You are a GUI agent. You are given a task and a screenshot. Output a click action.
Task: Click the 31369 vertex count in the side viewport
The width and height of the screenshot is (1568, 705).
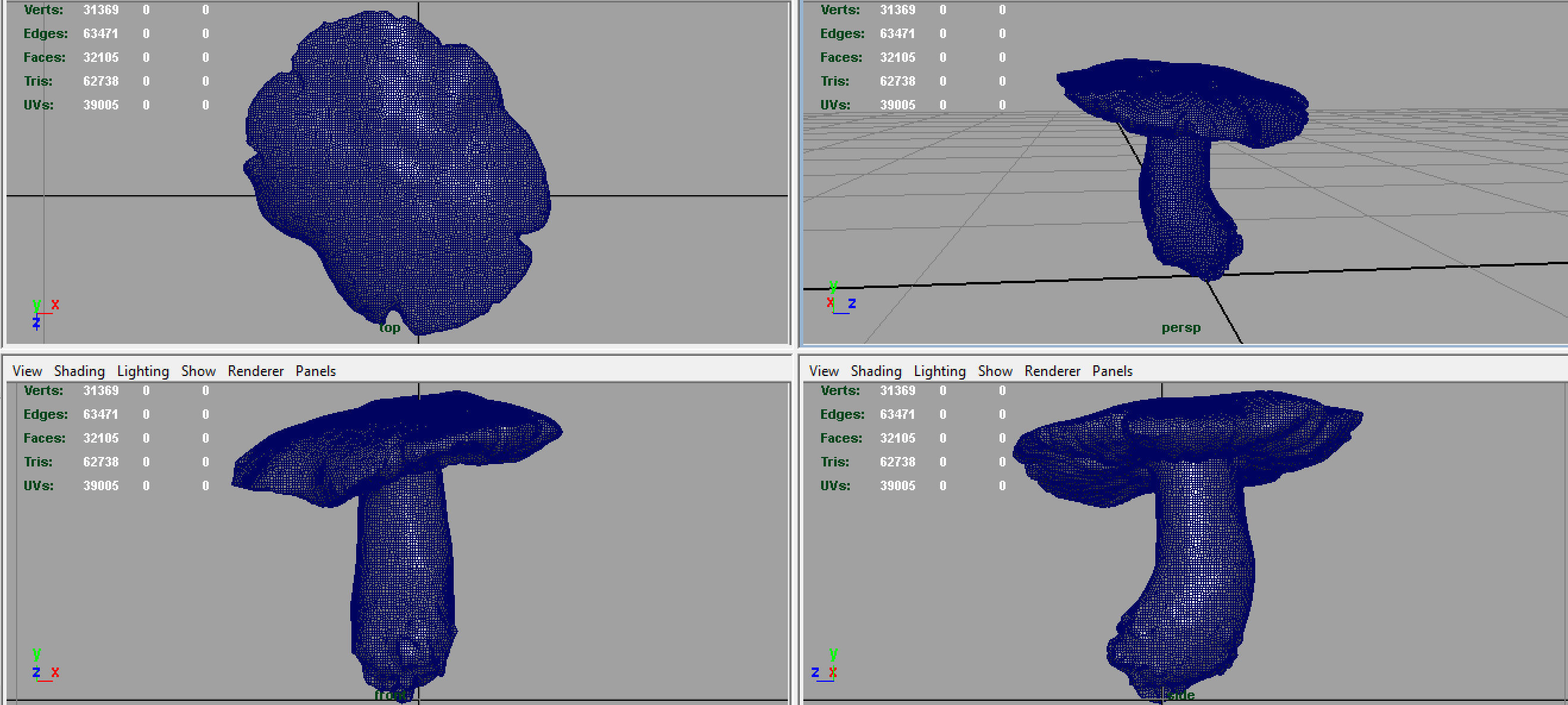[x=897, y=390]
